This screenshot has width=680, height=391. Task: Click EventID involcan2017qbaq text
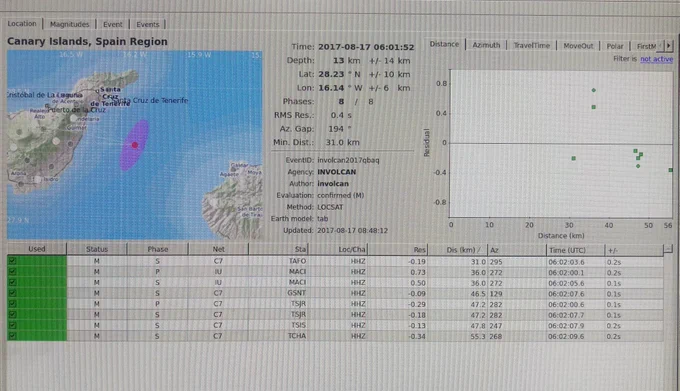point(348,160)
